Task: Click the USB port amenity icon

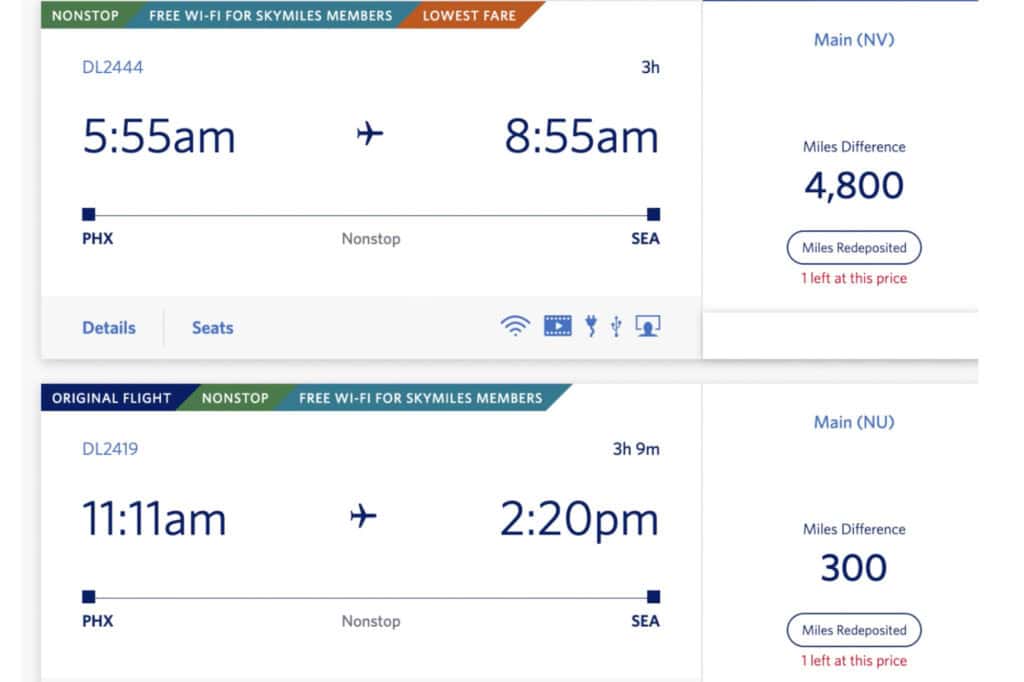Action: tap(617, 325)
